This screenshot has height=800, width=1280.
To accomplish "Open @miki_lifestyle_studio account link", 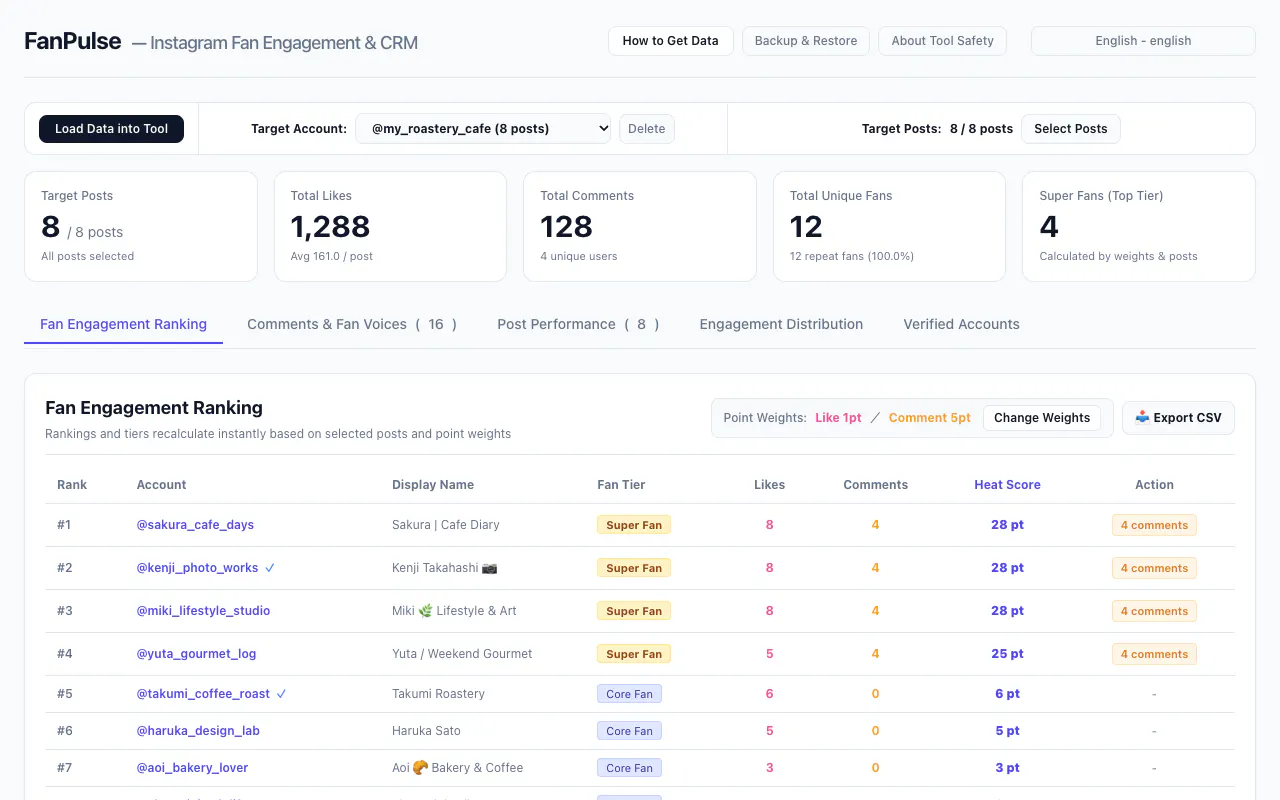I will click(203, 611).
